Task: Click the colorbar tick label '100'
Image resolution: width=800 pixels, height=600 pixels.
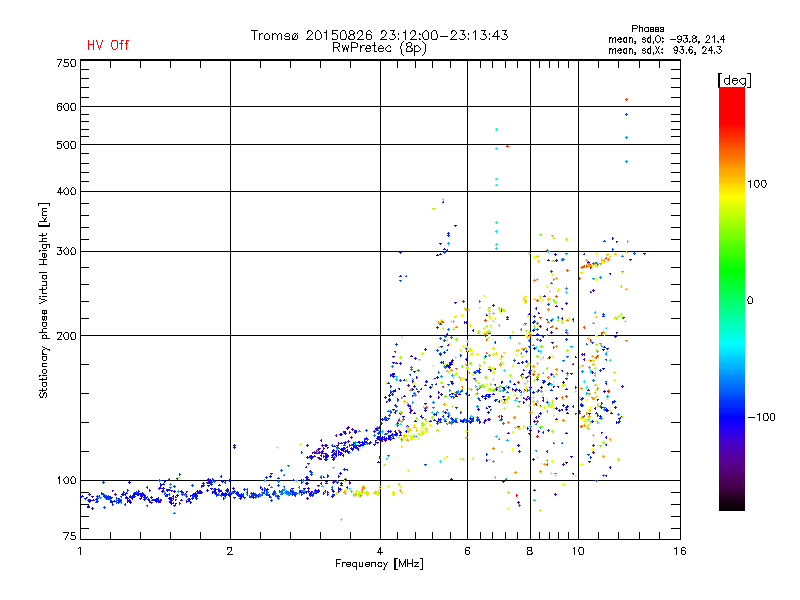Action: [x=757, y=184]
